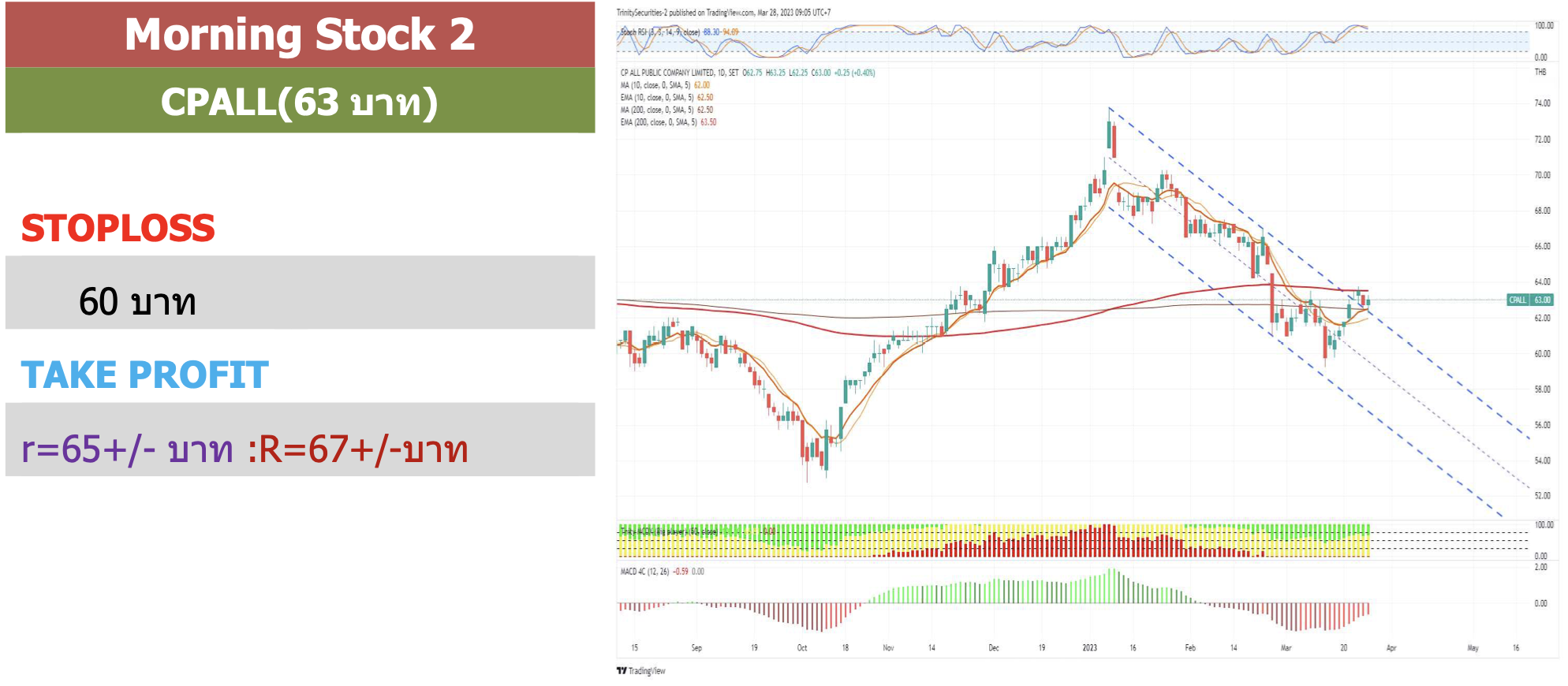The height and width of the screenshot is (686, 1568).
Task: Click the 58.00 price axis label
Action: click(1542, 389)
